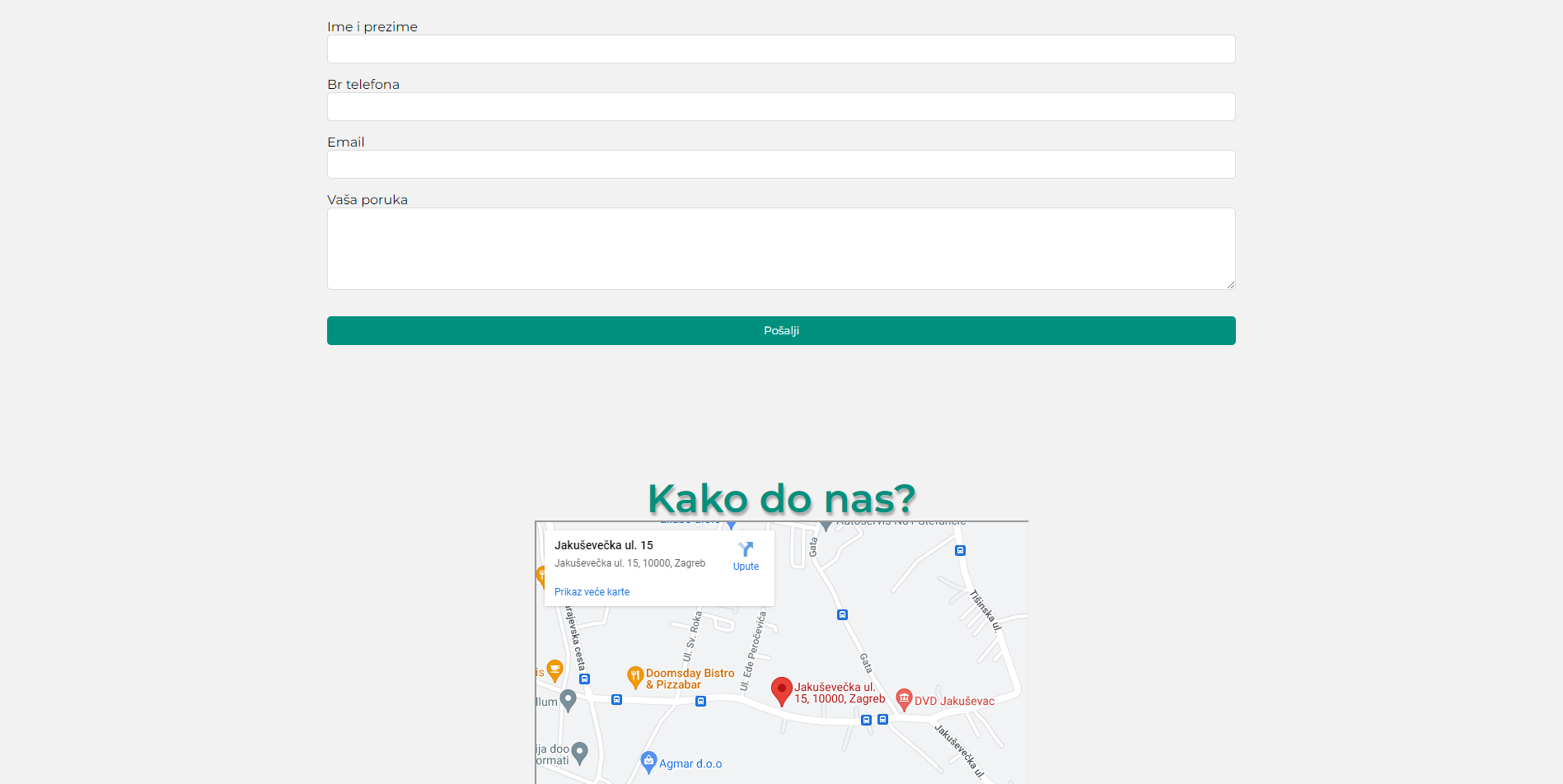Click the Upute directions text link
1563x784 pixels.
[x=746, y=567]
